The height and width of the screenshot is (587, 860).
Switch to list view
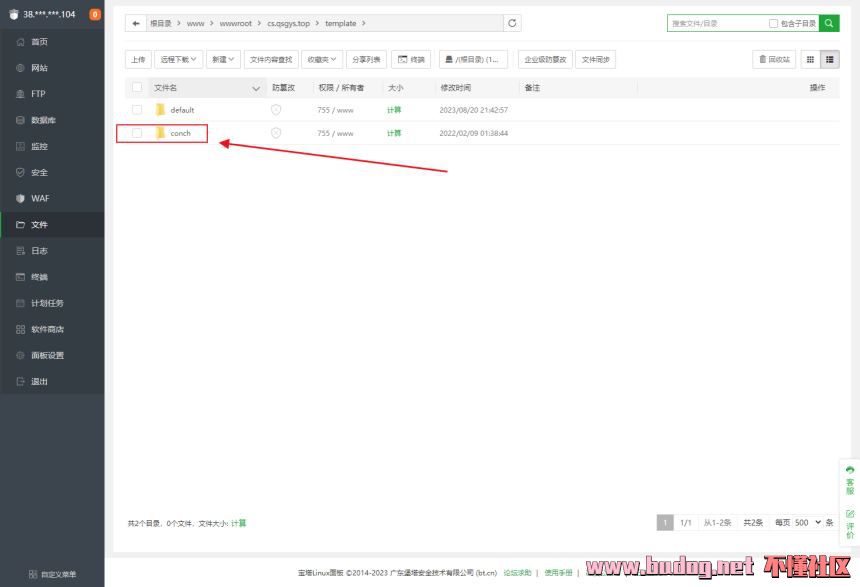[x=830, y=59]
